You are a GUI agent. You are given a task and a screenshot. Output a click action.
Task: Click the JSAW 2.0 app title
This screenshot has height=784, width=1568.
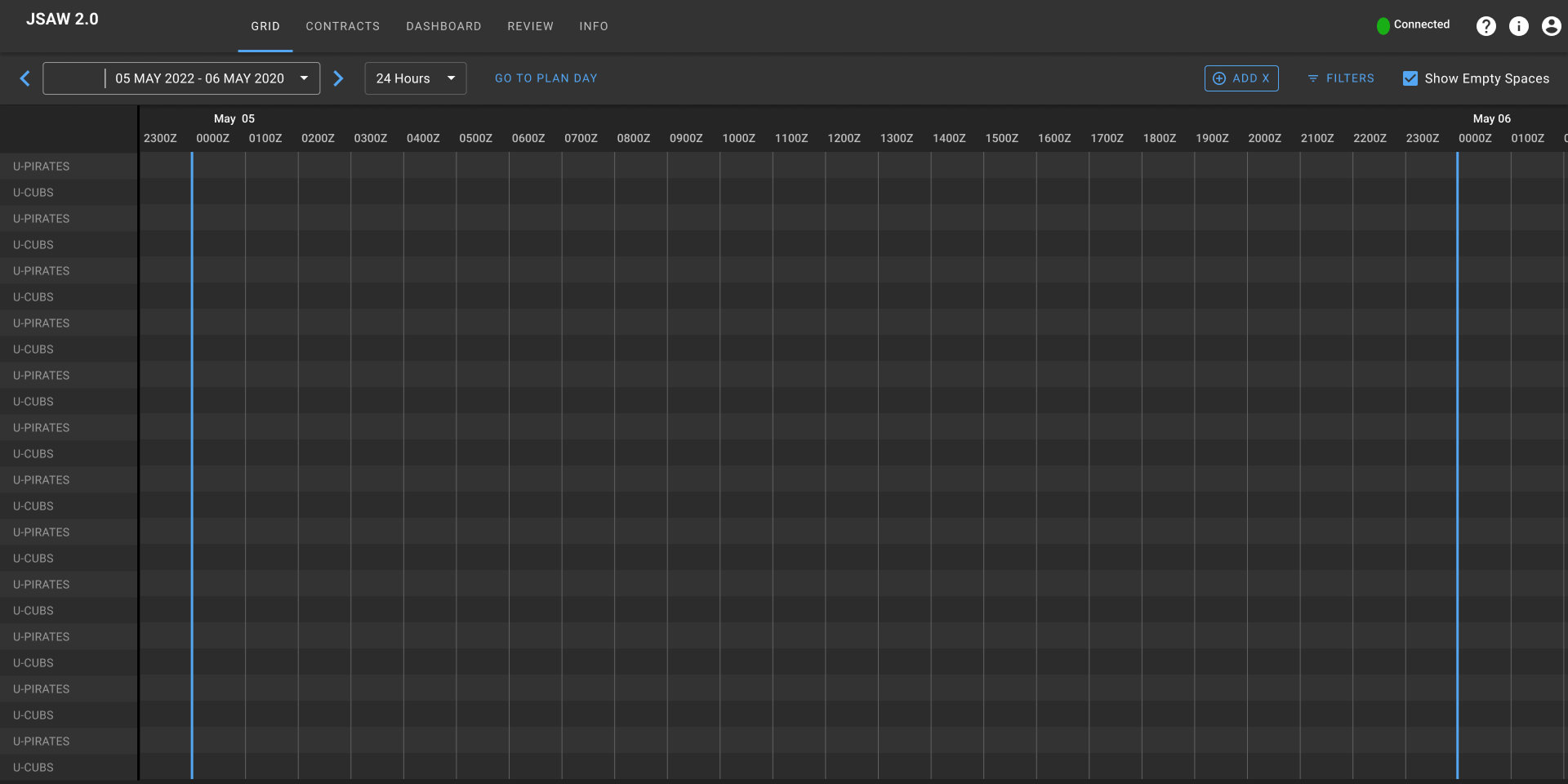pos(62,19)
